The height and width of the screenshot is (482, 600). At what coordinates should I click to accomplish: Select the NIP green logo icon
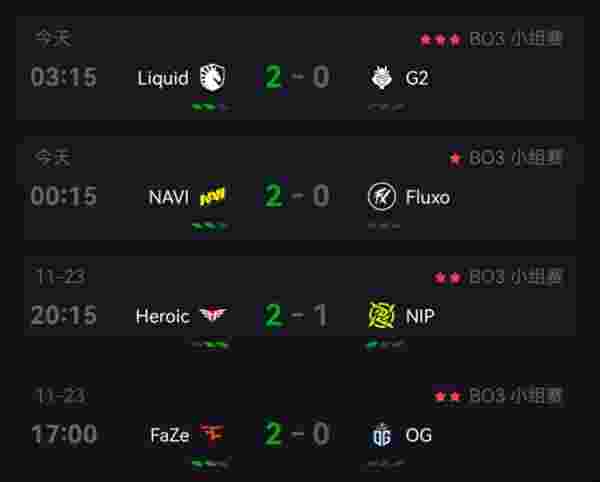(381, 315)
